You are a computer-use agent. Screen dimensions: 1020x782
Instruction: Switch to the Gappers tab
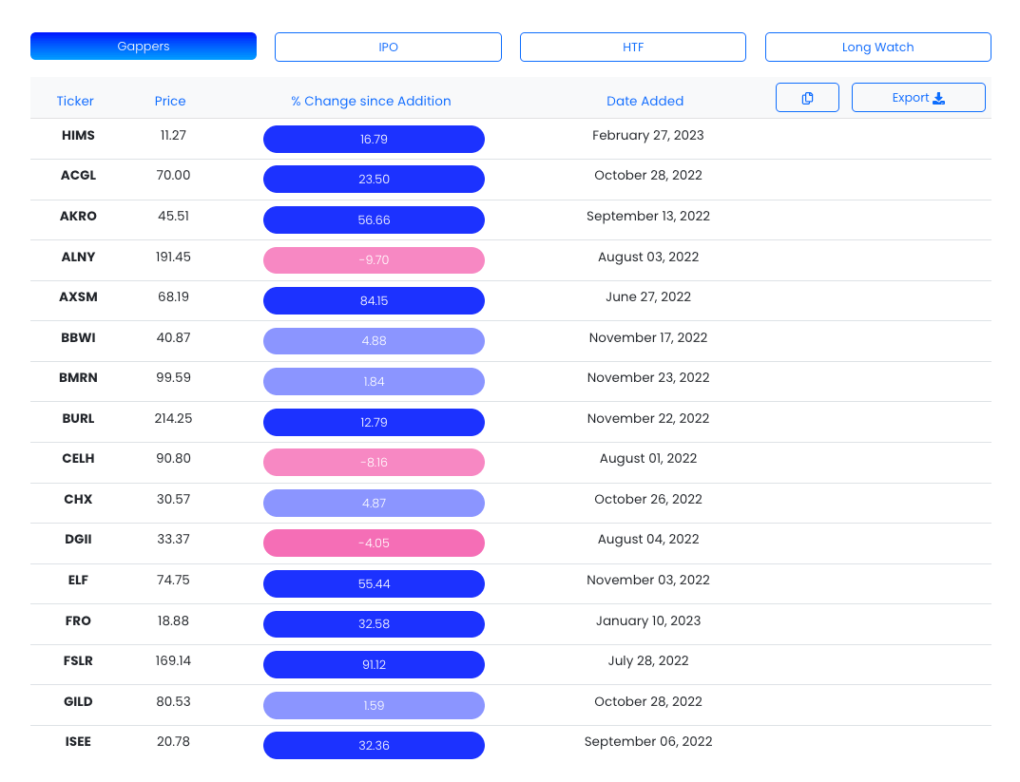pos(143,46)
